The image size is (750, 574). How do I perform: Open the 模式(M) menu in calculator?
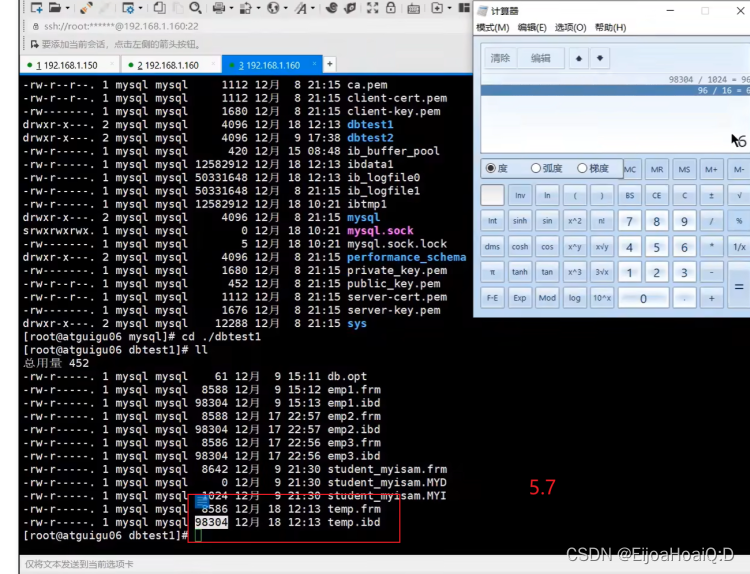point(493,27)
